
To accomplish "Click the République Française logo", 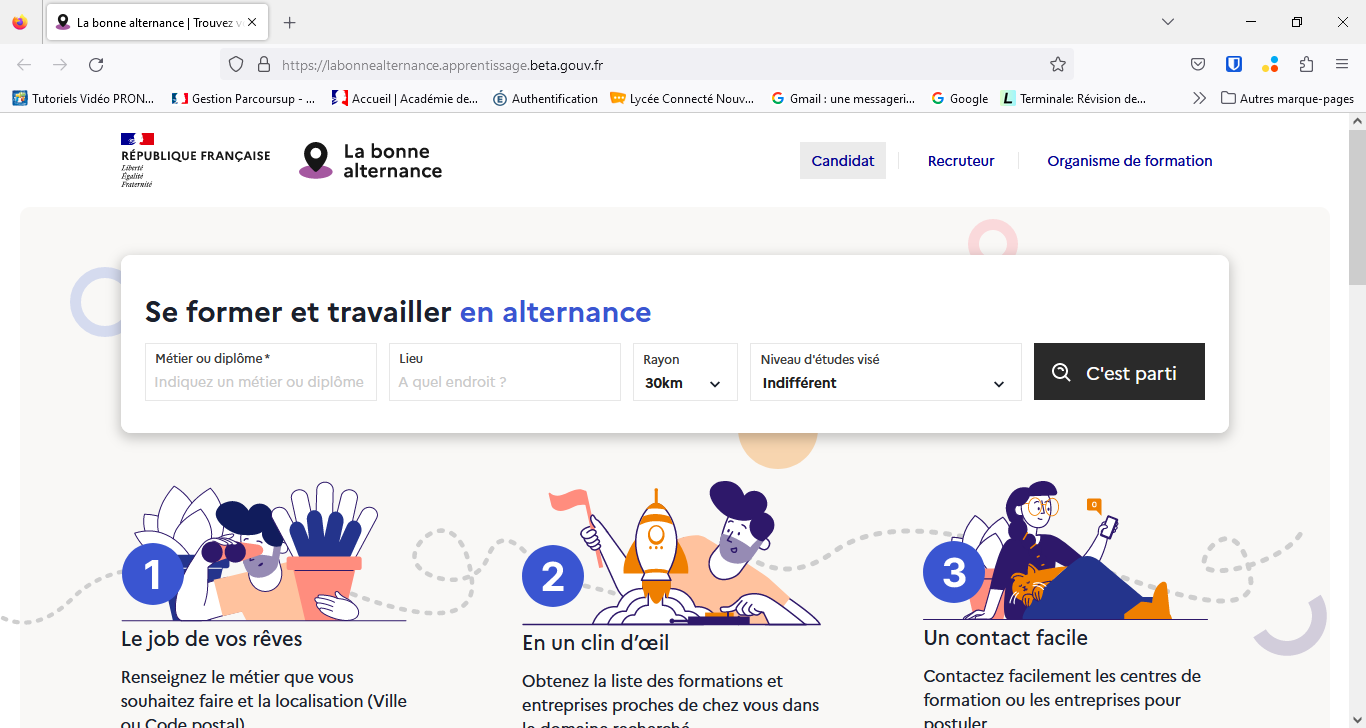I will tap(195, 160).
